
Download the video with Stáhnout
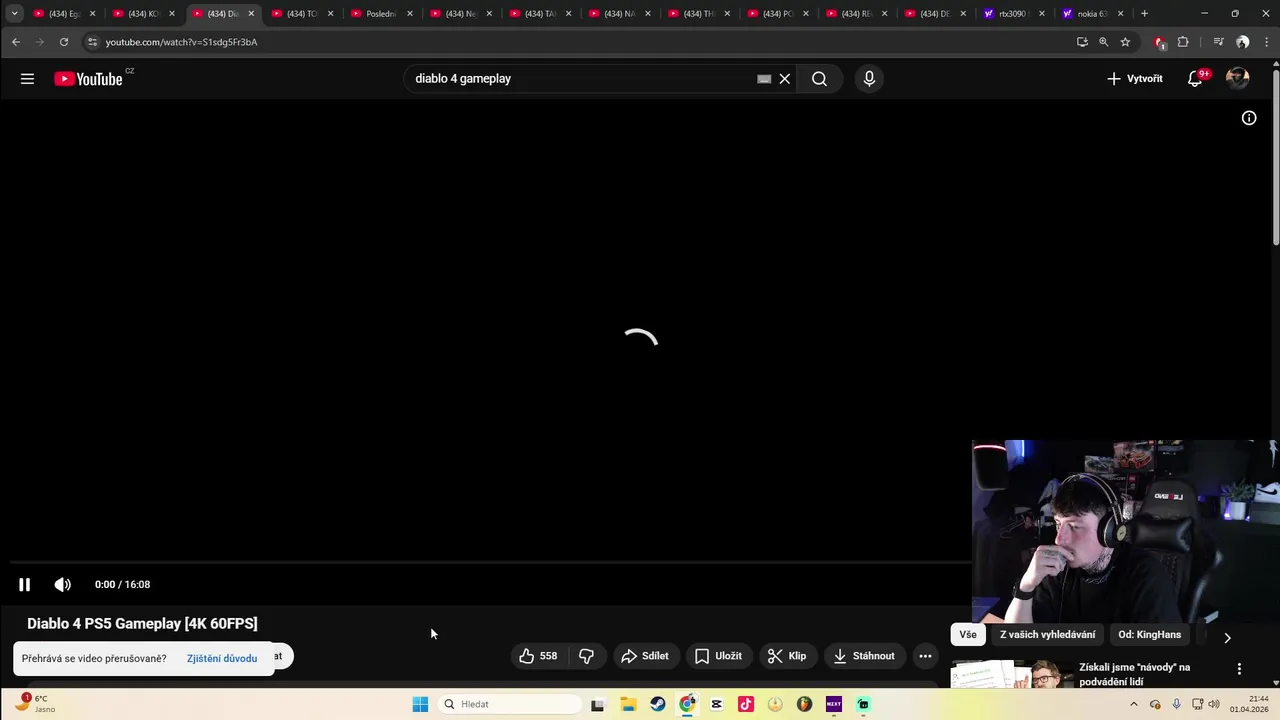coord(864,656)
